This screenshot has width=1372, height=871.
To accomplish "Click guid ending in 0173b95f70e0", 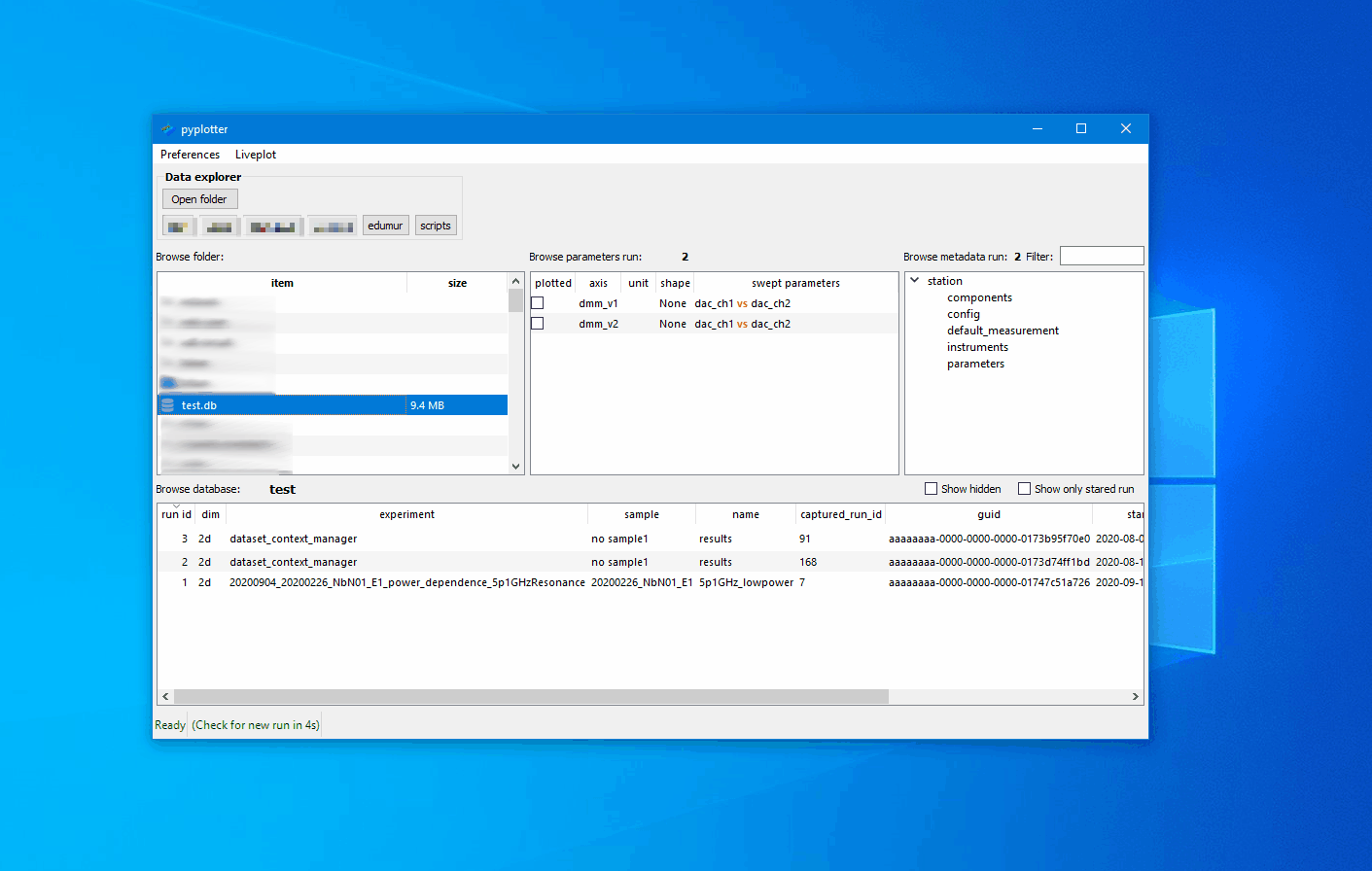I will point(989,539).
